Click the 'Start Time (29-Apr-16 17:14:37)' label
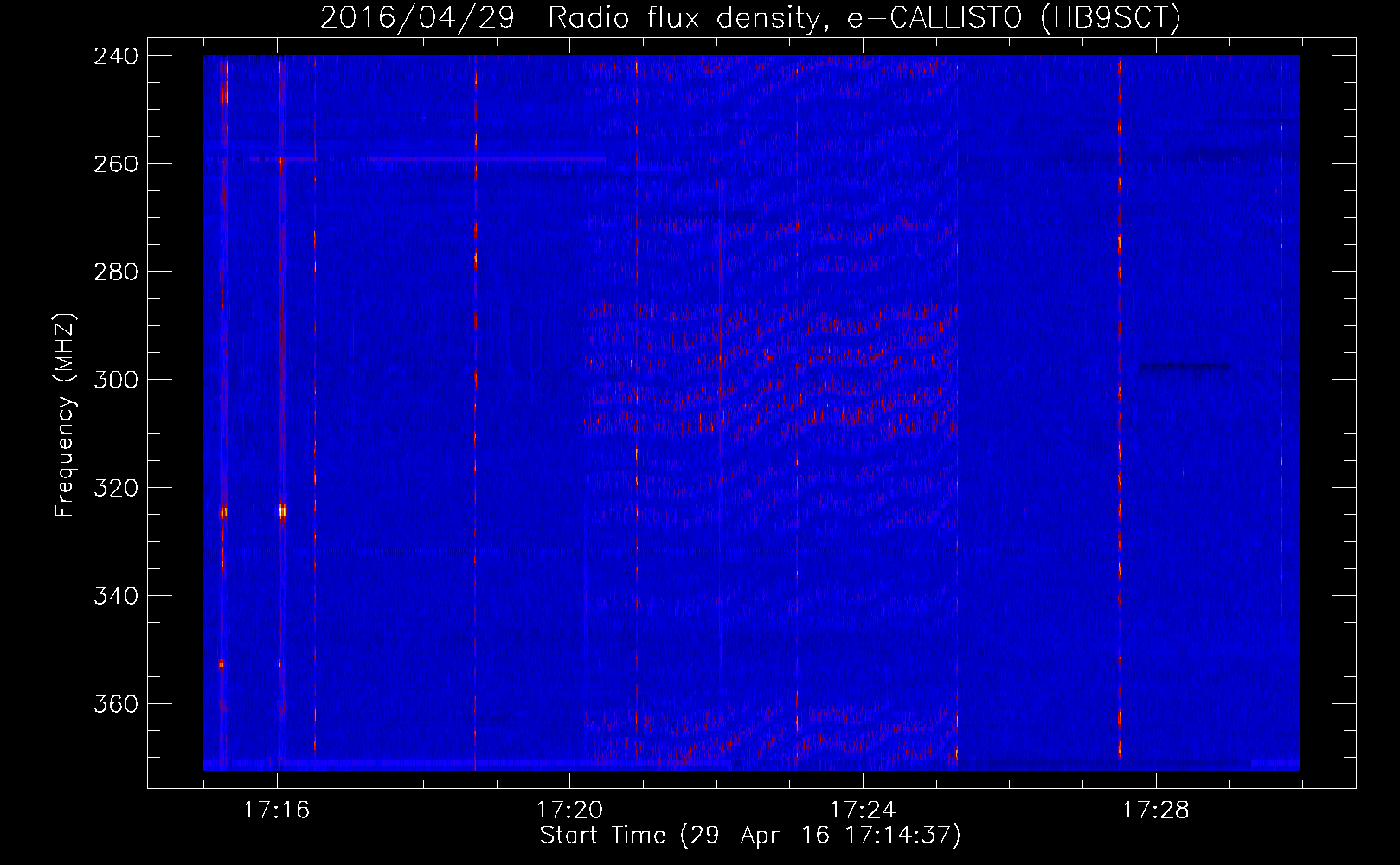 click(x=750, y=836)
